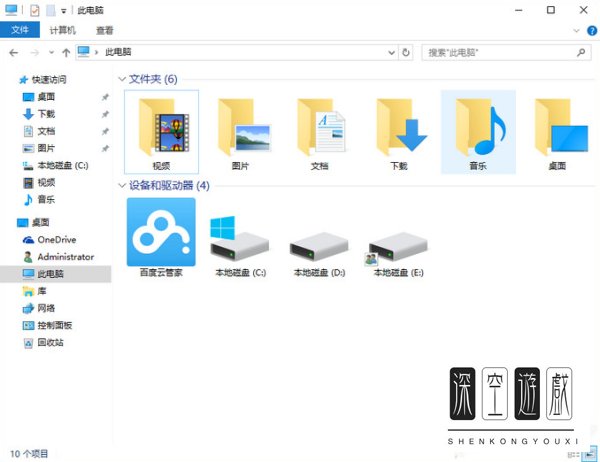
Task: Collapse the 文件夹 (6) group
Action: [x=122, y=79]
